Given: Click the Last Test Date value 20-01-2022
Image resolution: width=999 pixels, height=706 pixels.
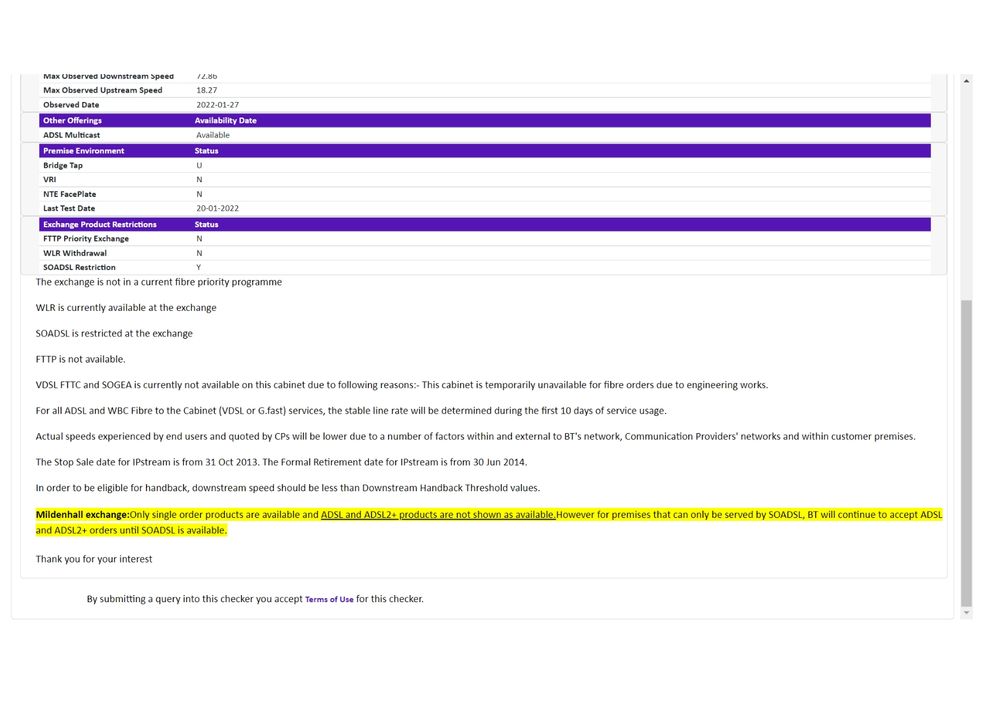Looking at the screenshot, I should point(217,209).
